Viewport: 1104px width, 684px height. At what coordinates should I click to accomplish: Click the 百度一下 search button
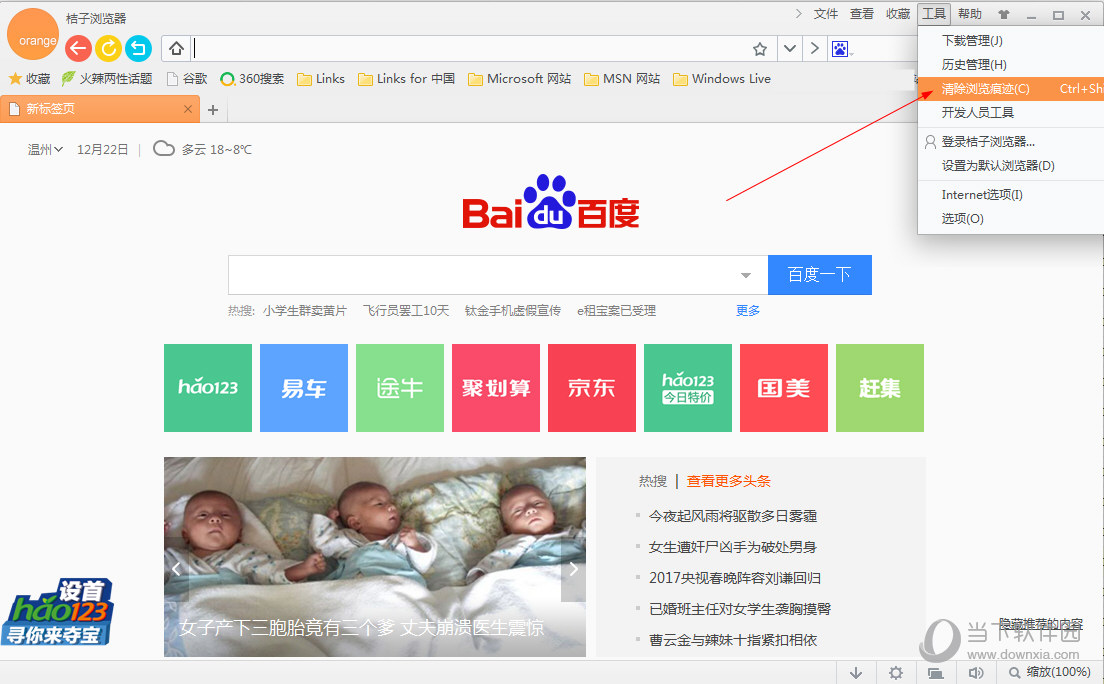click(819, 275)
